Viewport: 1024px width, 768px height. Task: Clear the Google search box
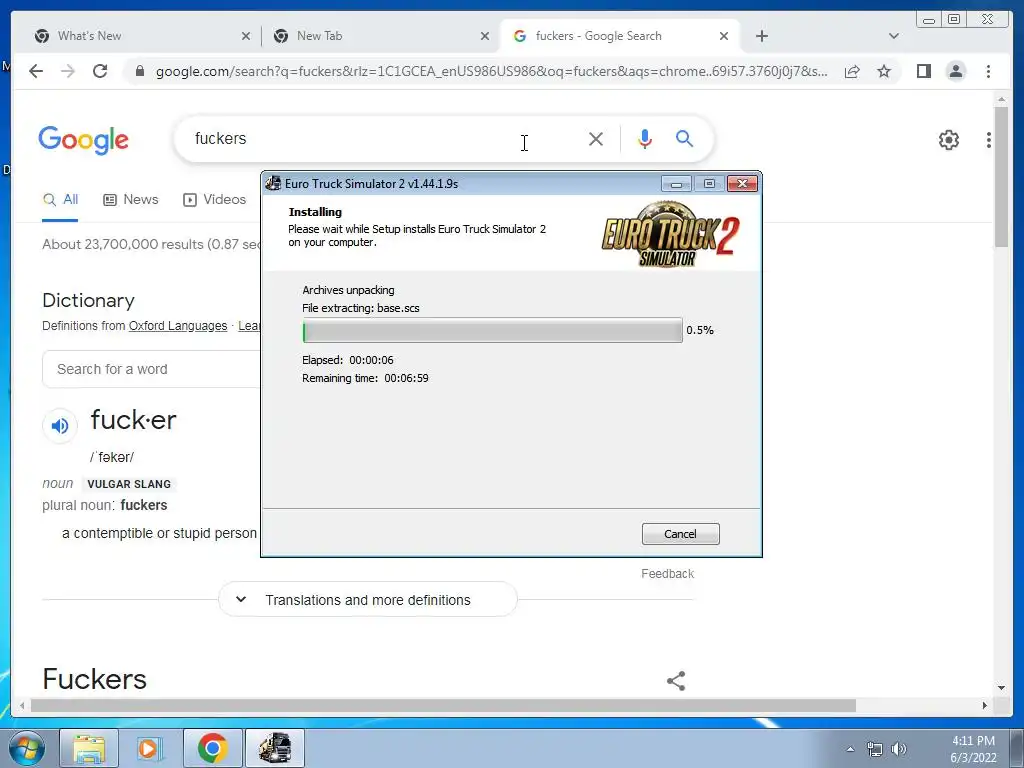coord(596,139)
